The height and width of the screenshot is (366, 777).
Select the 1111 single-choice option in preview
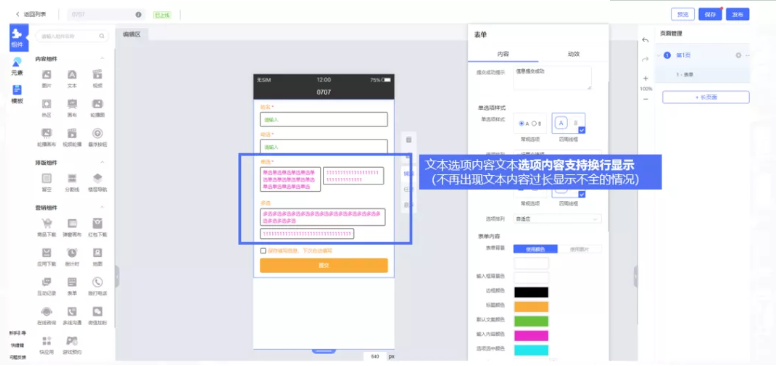pyautogui.click(x=353, y=176)
